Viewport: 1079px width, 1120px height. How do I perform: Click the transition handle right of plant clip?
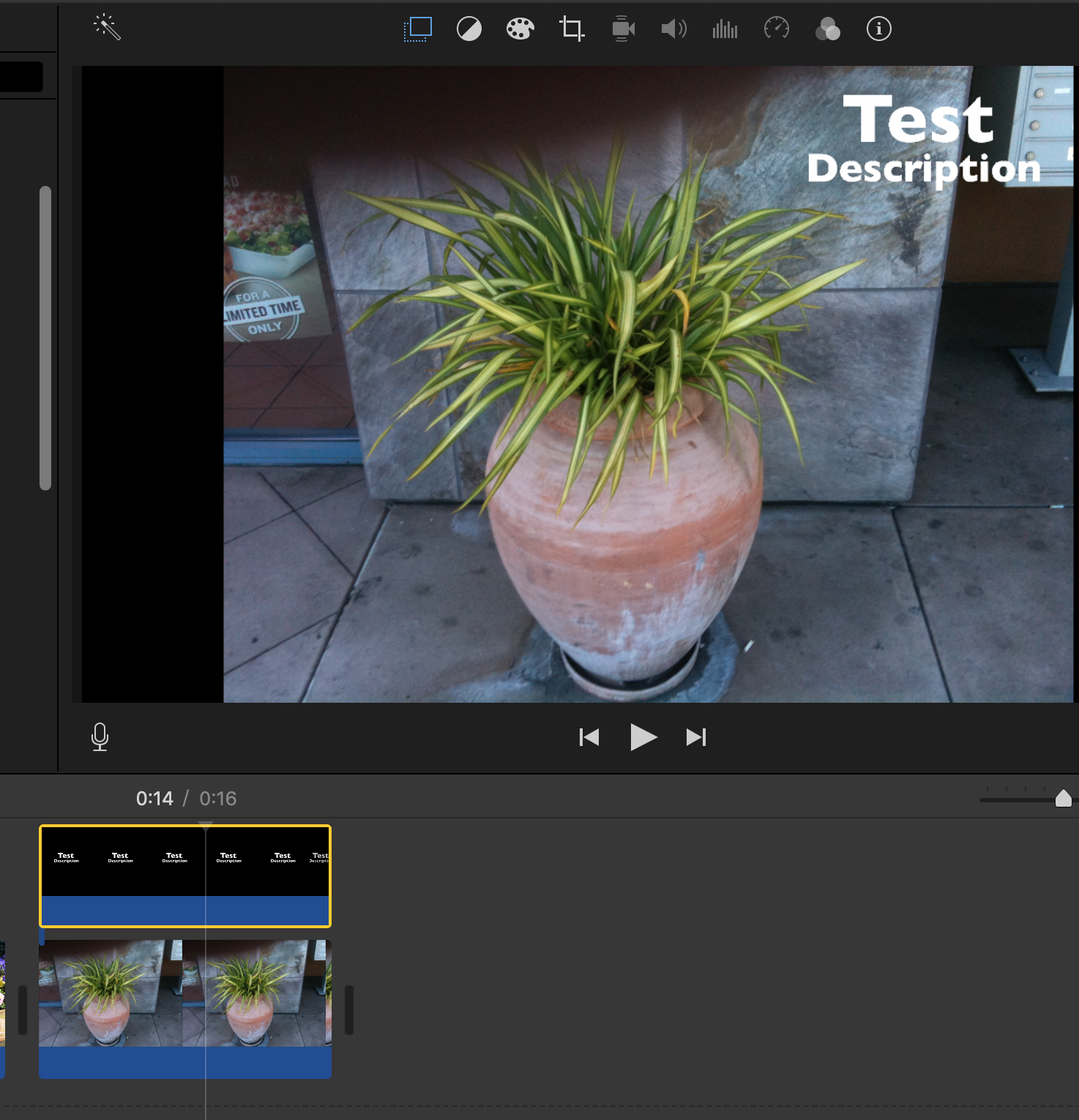(x=349, y=1010)
